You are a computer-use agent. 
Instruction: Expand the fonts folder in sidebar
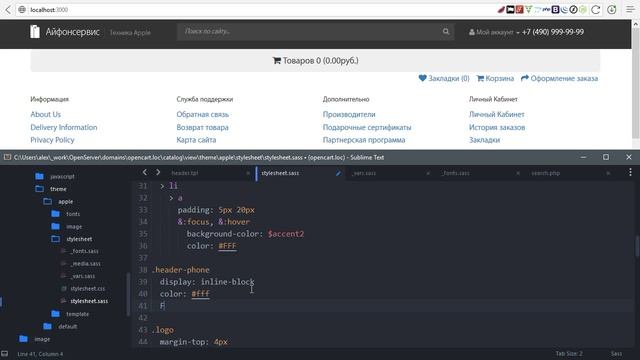pyautogui.click(x=56, y=214)
